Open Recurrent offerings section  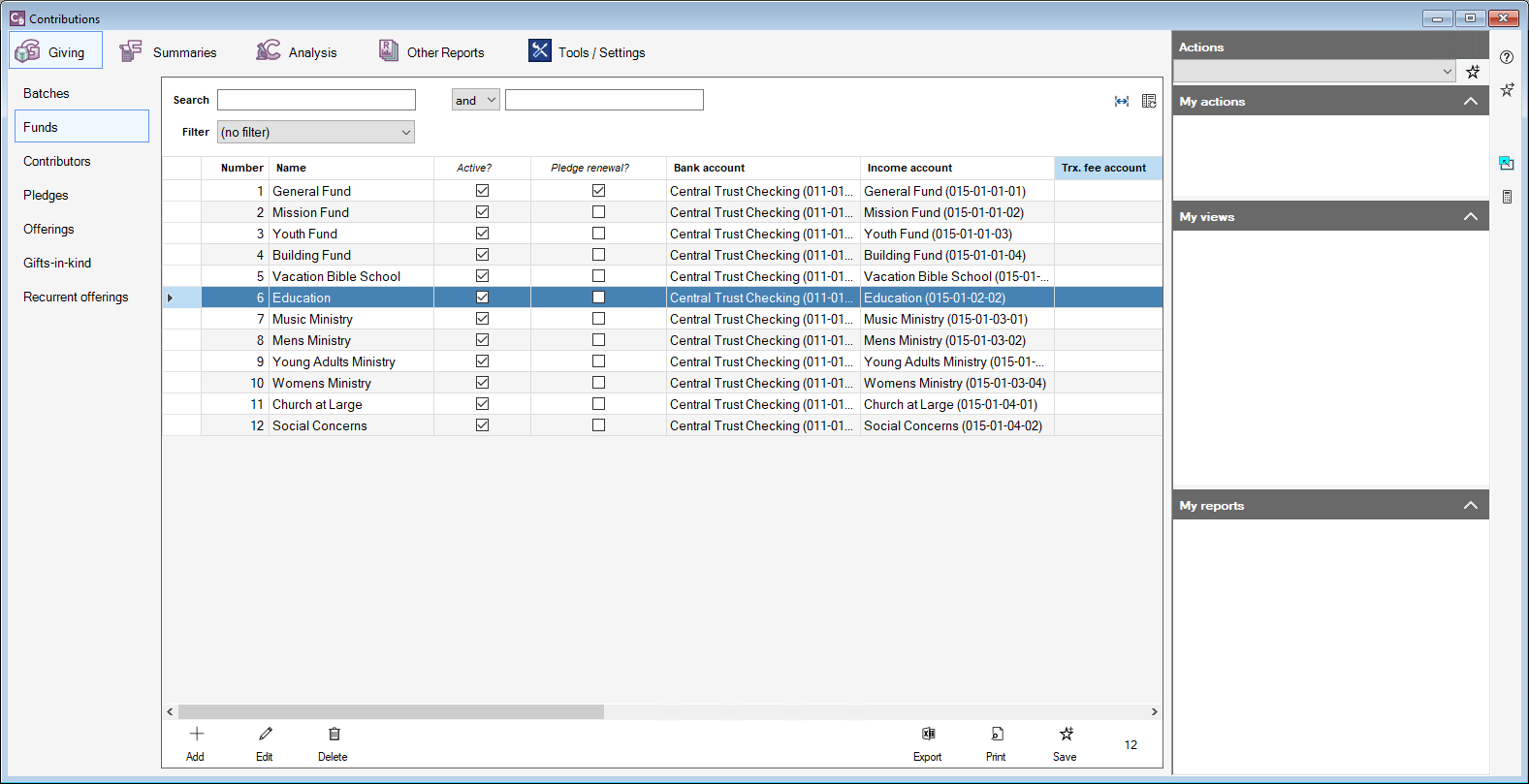76,297
